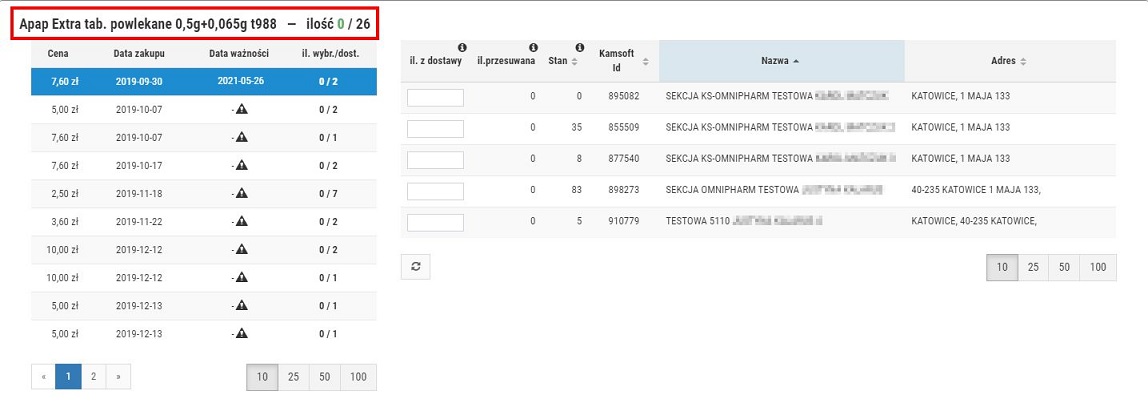Click Stan value 35
The width and height of the screenshot is (1148, 411).
click(x=577, y=127)
